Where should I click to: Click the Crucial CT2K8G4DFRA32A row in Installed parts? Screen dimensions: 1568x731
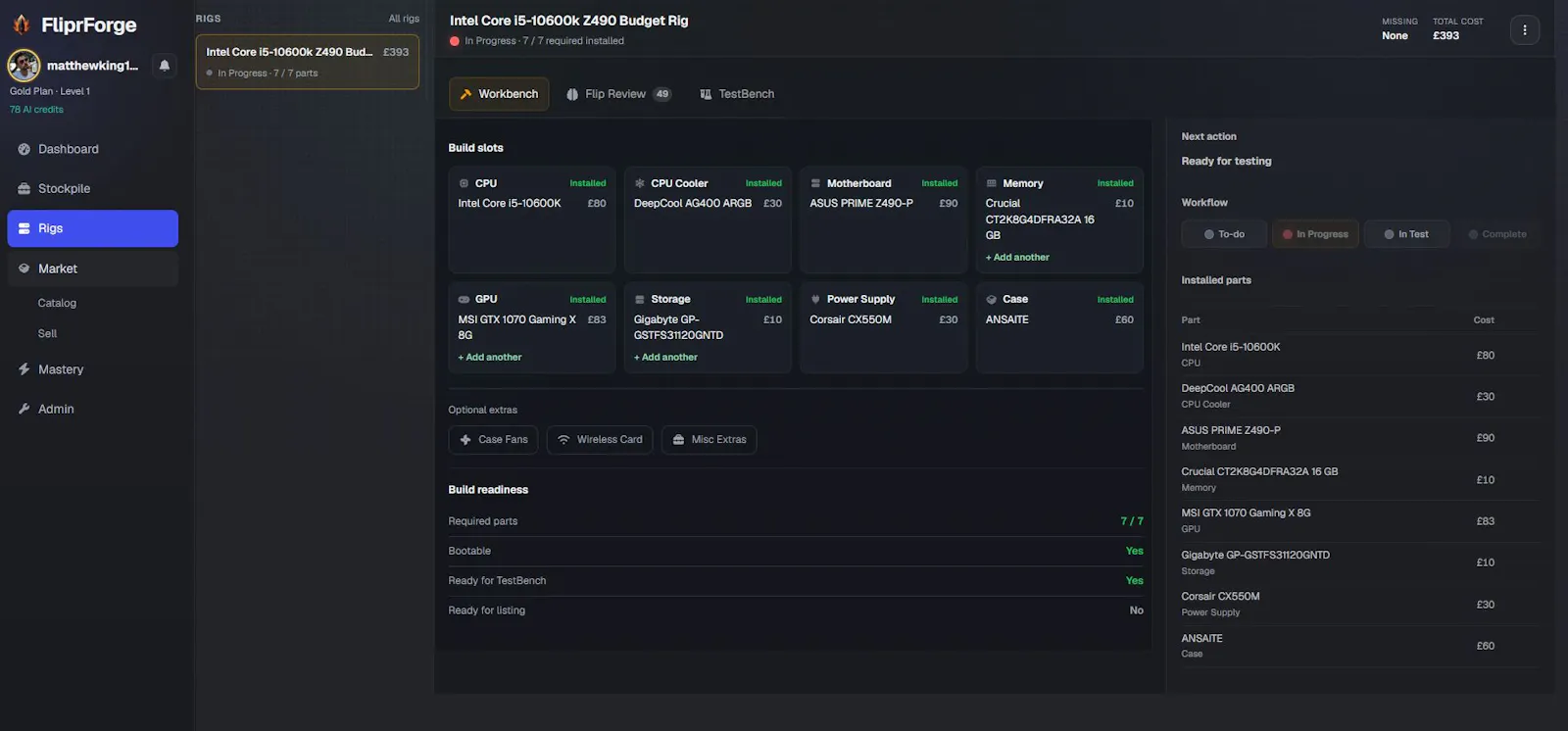coord(1360,479)
